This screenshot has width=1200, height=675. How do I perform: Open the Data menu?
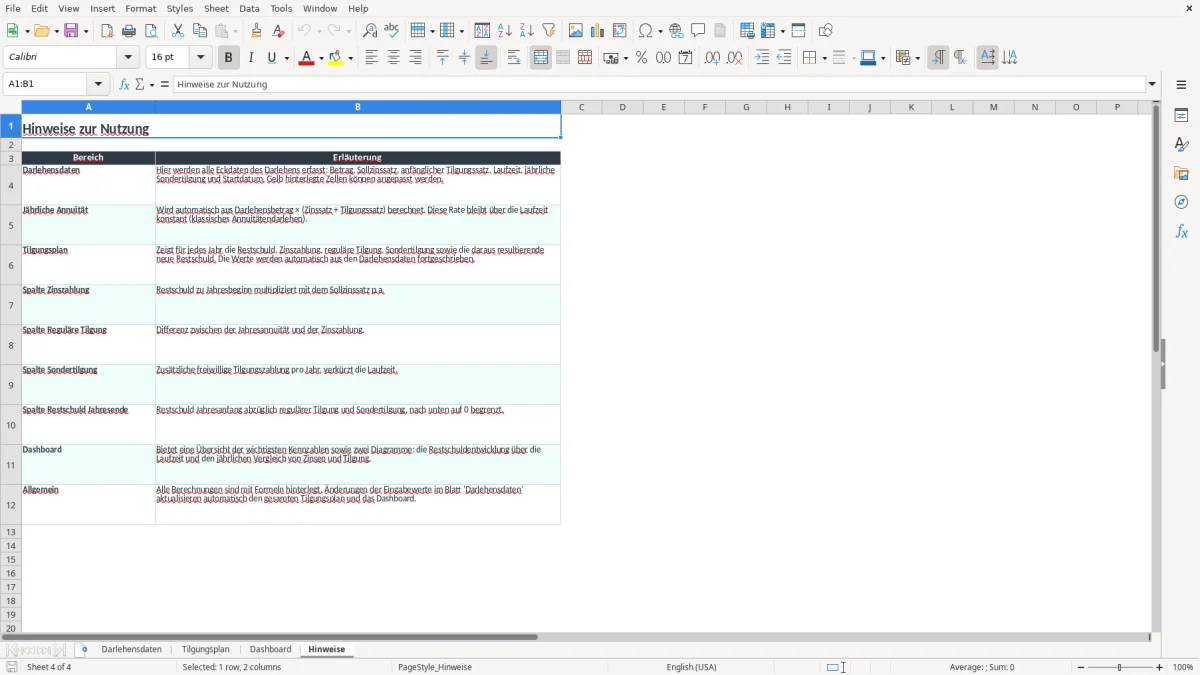[x=249, y=8]
